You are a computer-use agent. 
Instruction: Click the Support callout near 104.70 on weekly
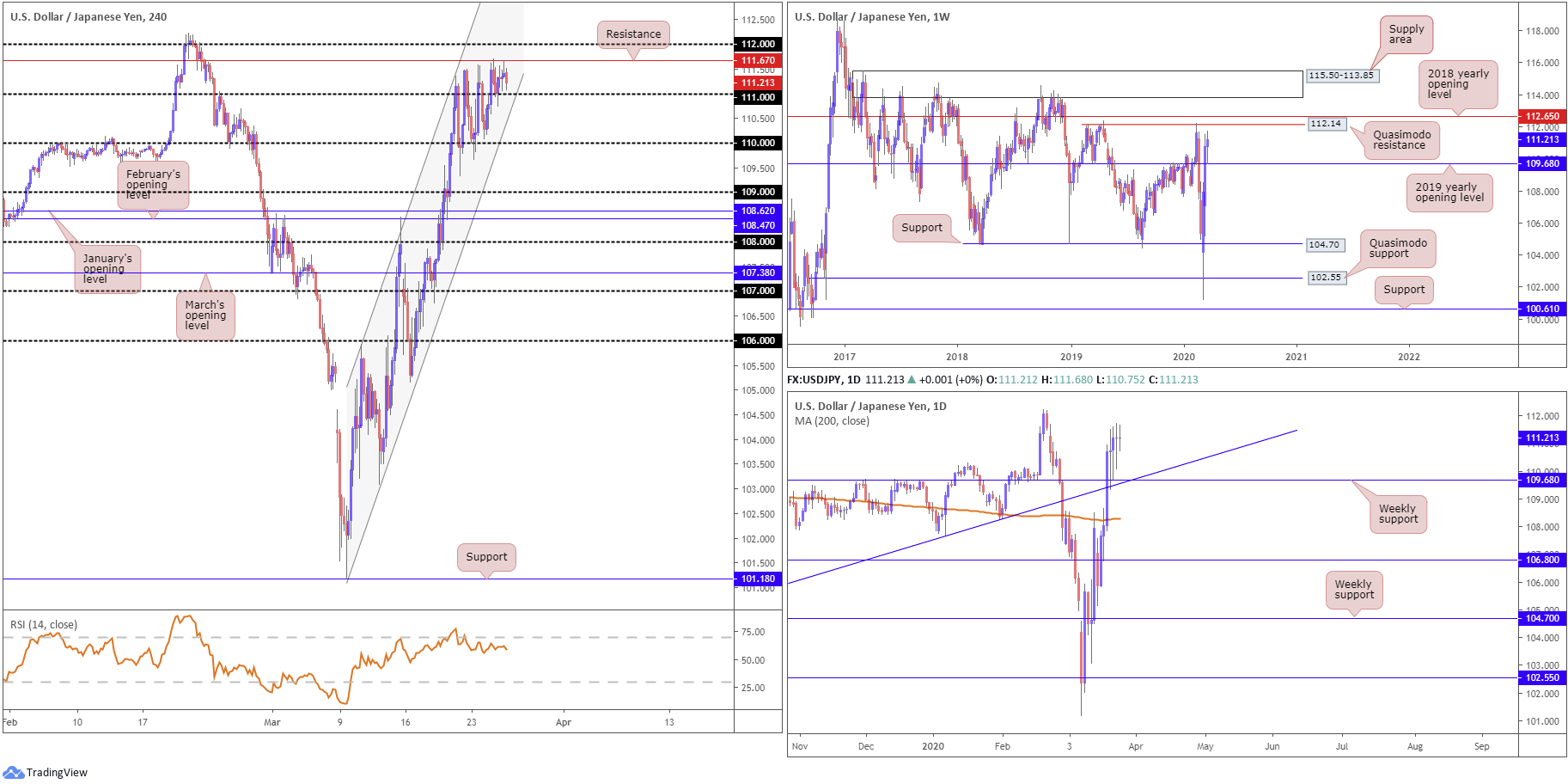(x=922, y=228)
